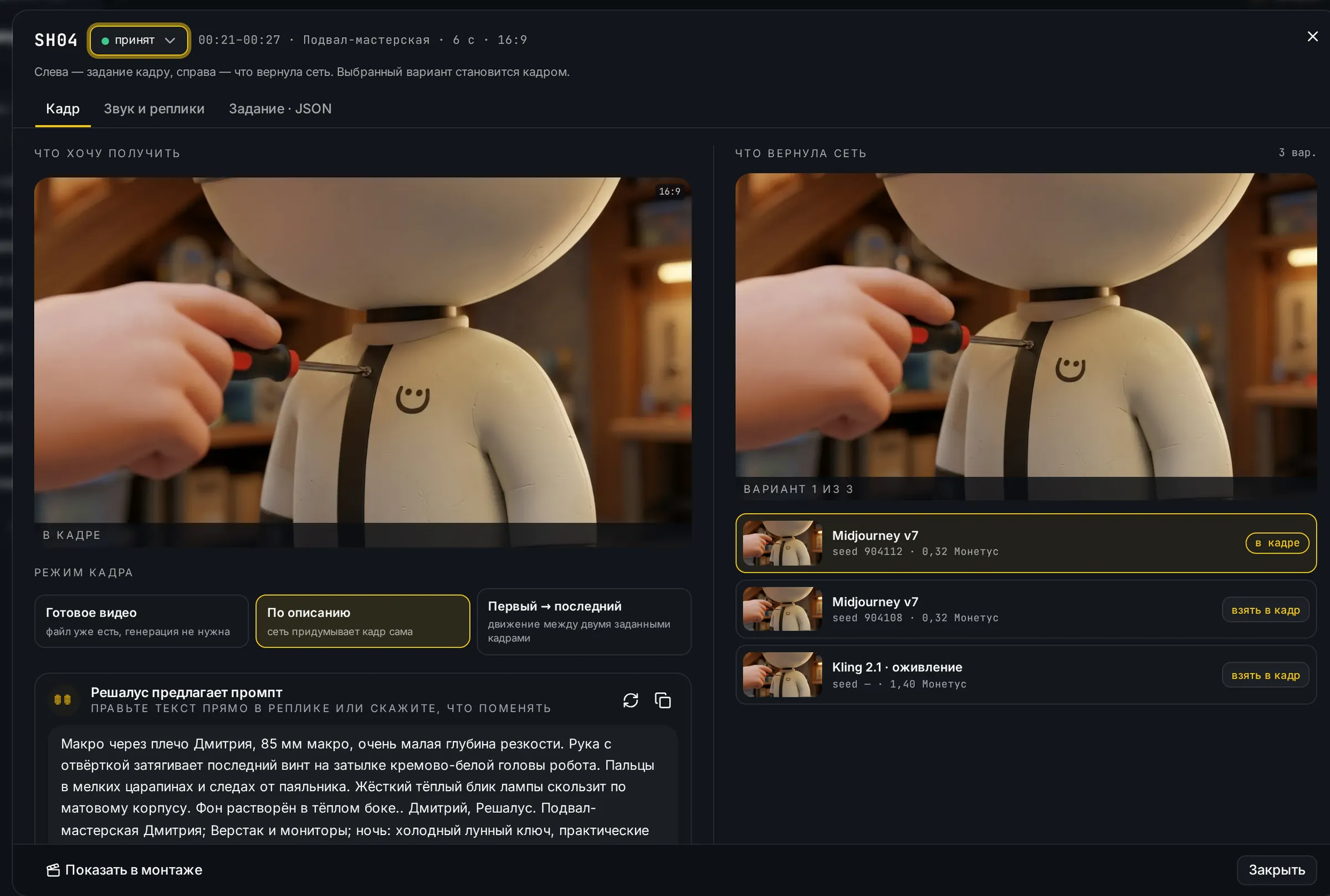Click the 16:9 badge on the preview
This screenshot has width=1330, height=896.
coord(669,191)
